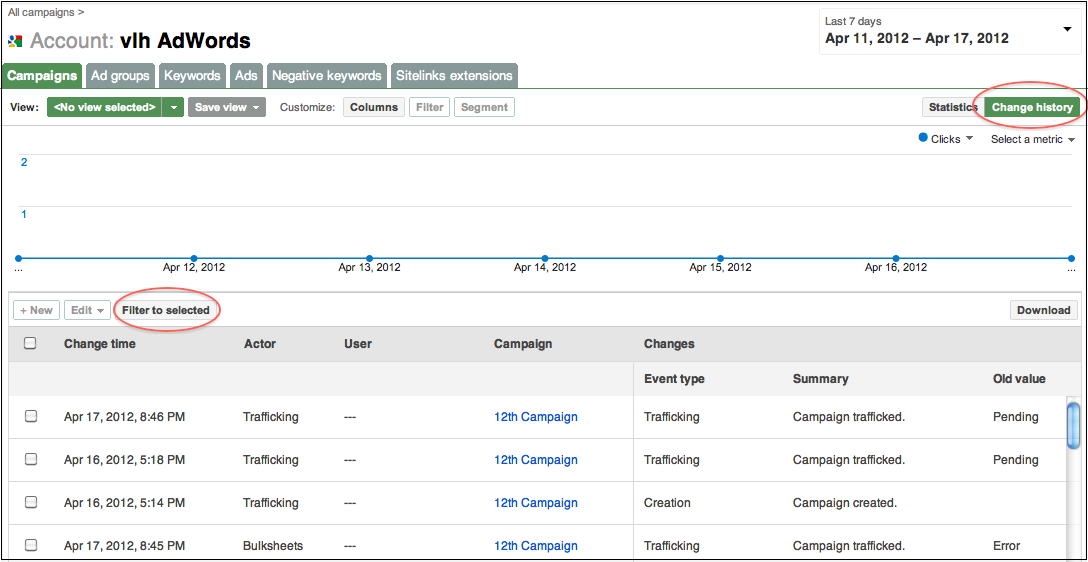This screenshot has width=1088, height=562.
Task: Open the Keywords tab
Action: tap(192, 76)
